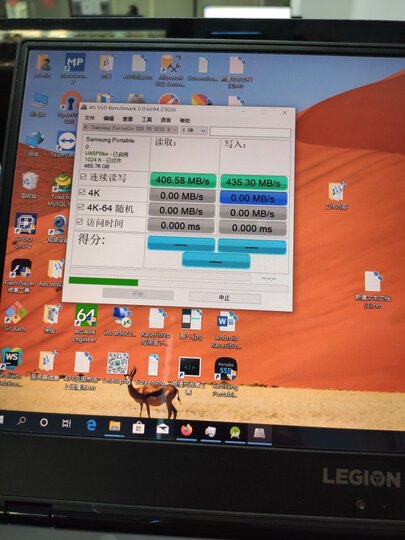
Task: Open the Android Word document icon
Action: click(227, 329)
